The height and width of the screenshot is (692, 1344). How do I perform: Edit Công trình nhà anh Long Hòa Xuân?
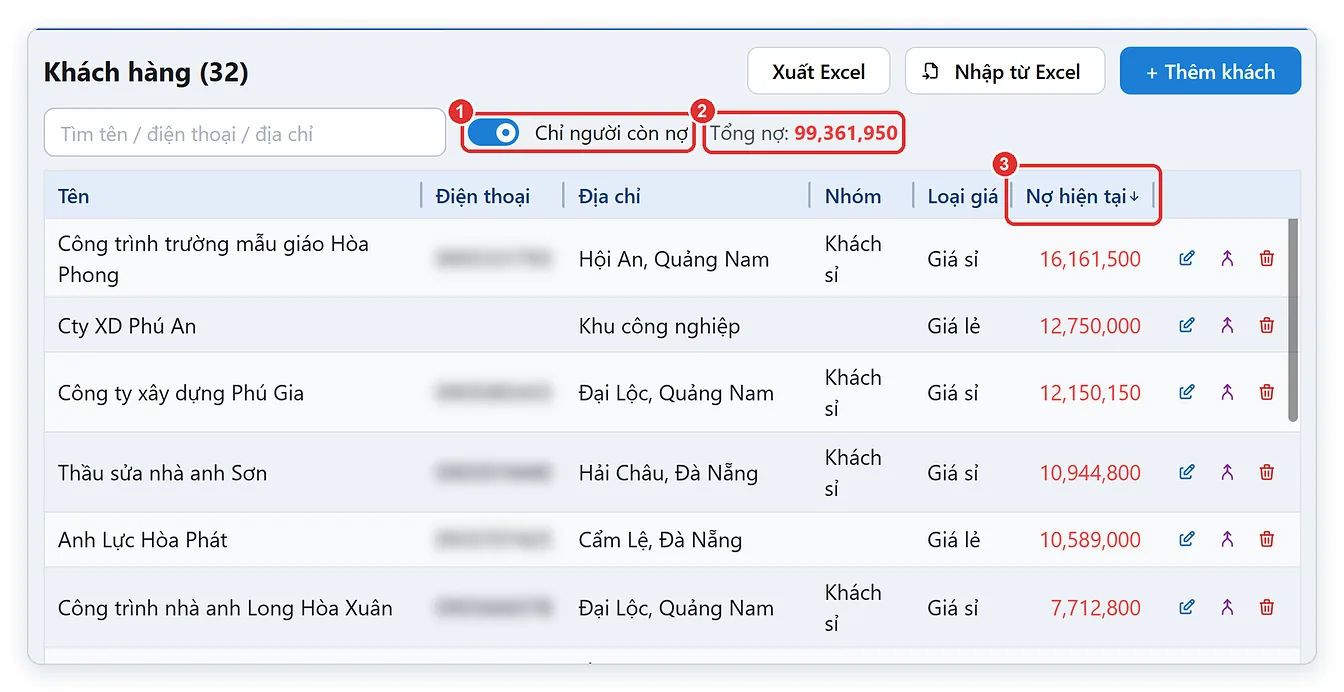(x=1187, y=606)
